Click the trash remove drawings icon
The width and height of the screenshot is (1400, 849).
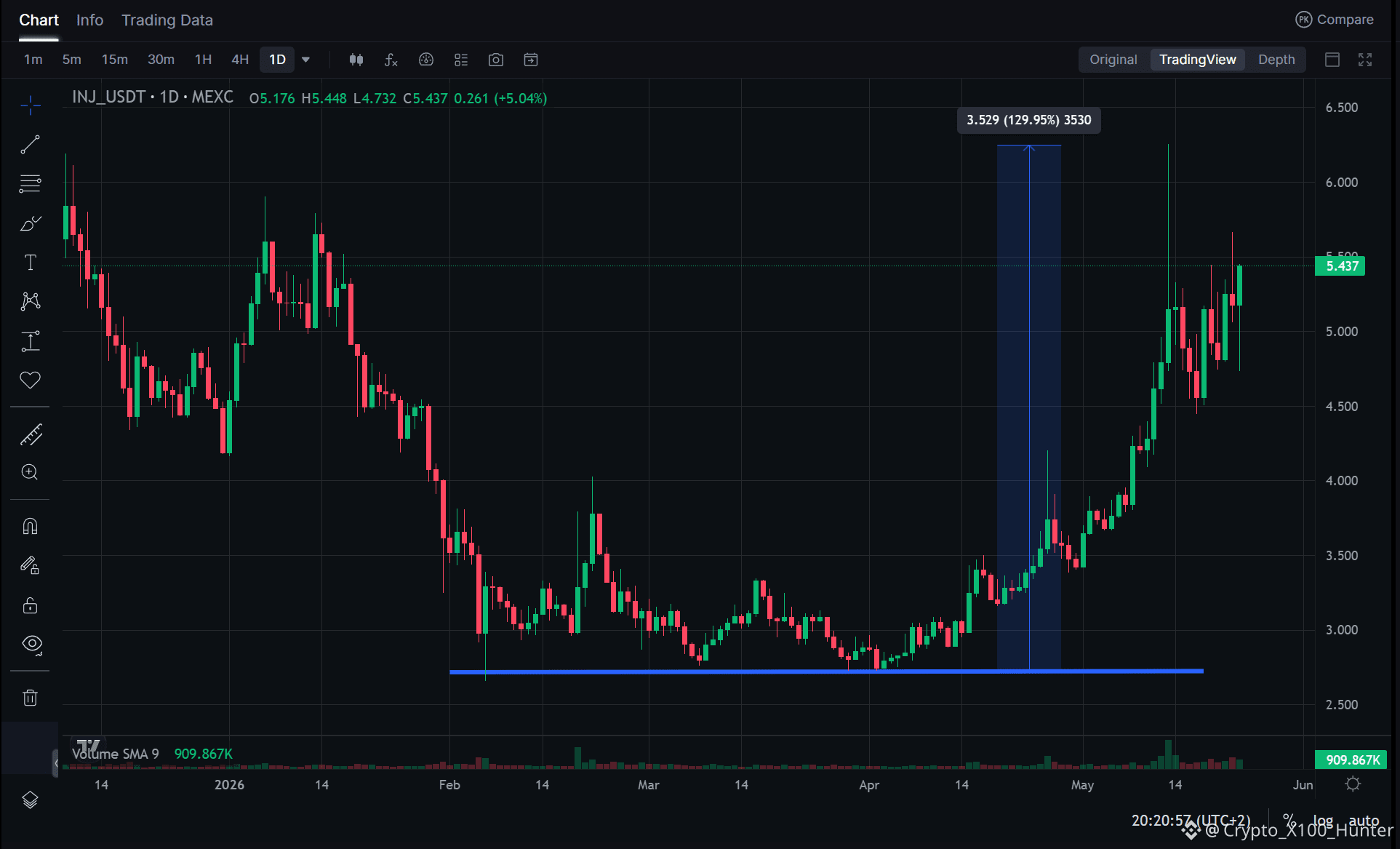pyautogui.click(x=31, y=698)
